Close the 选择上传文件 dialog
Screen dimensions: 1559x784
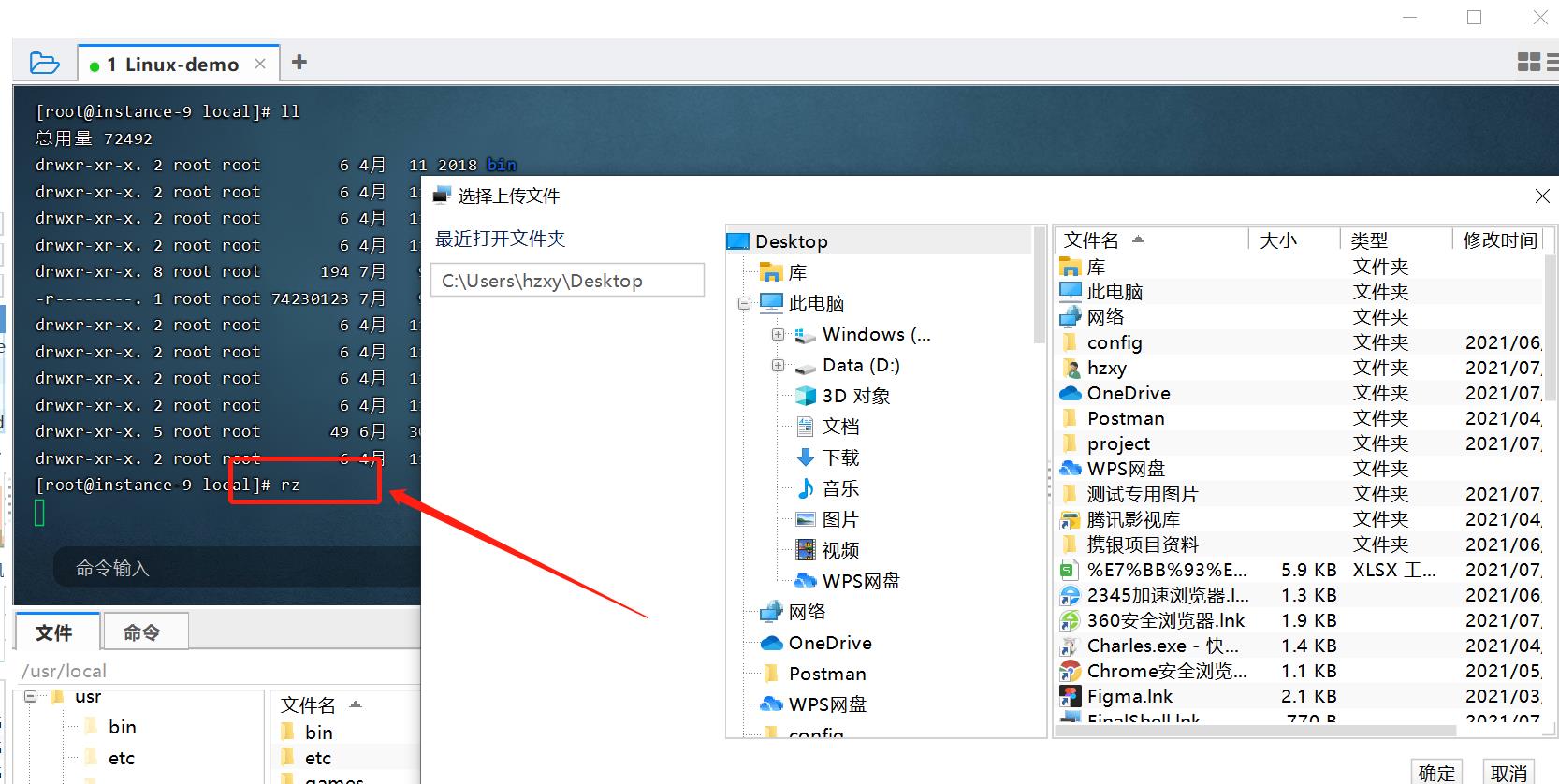tap(1542, 196)
